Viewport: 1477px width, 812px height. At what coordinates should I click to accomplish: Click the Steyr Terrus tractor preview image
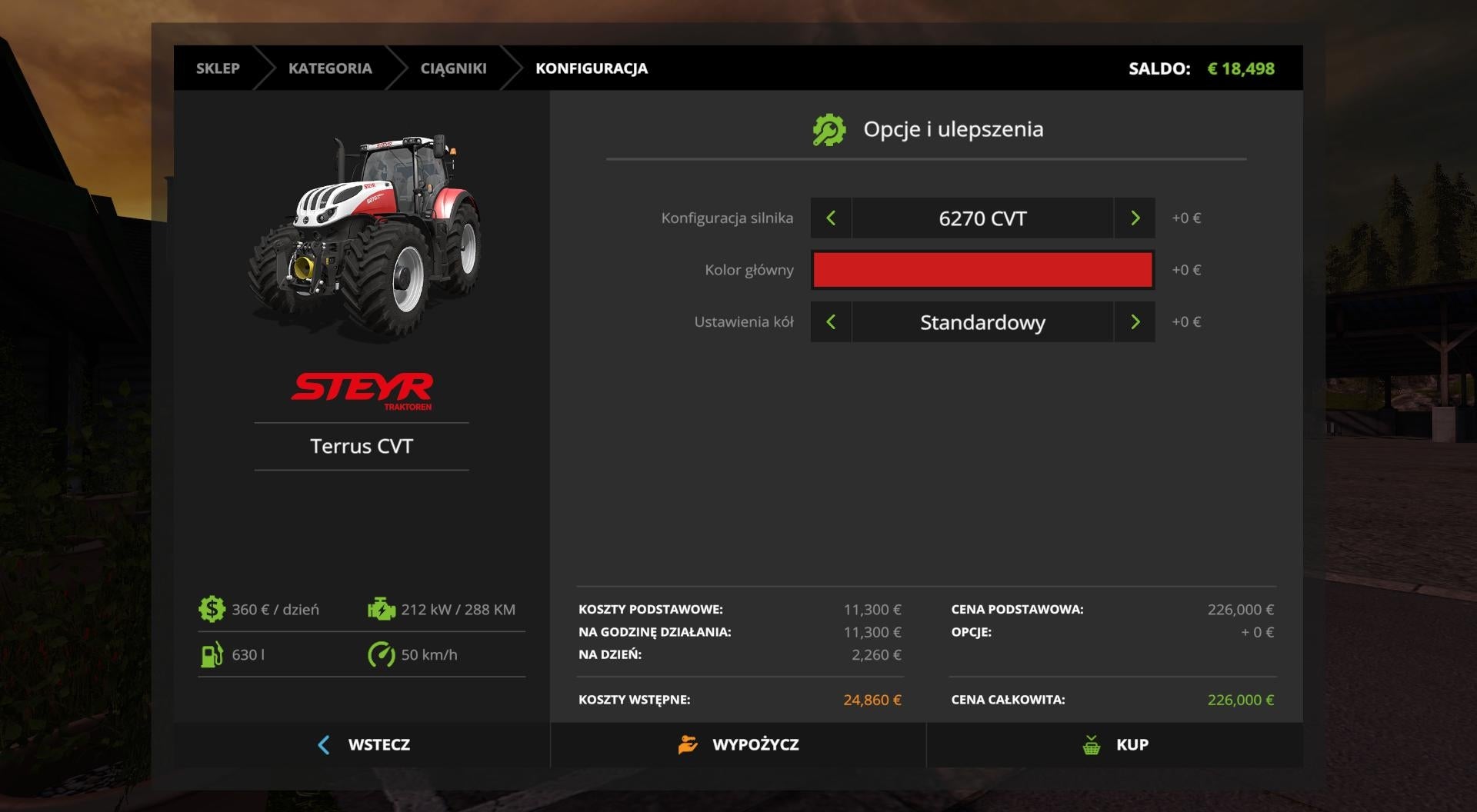click(x=365, y=237)
